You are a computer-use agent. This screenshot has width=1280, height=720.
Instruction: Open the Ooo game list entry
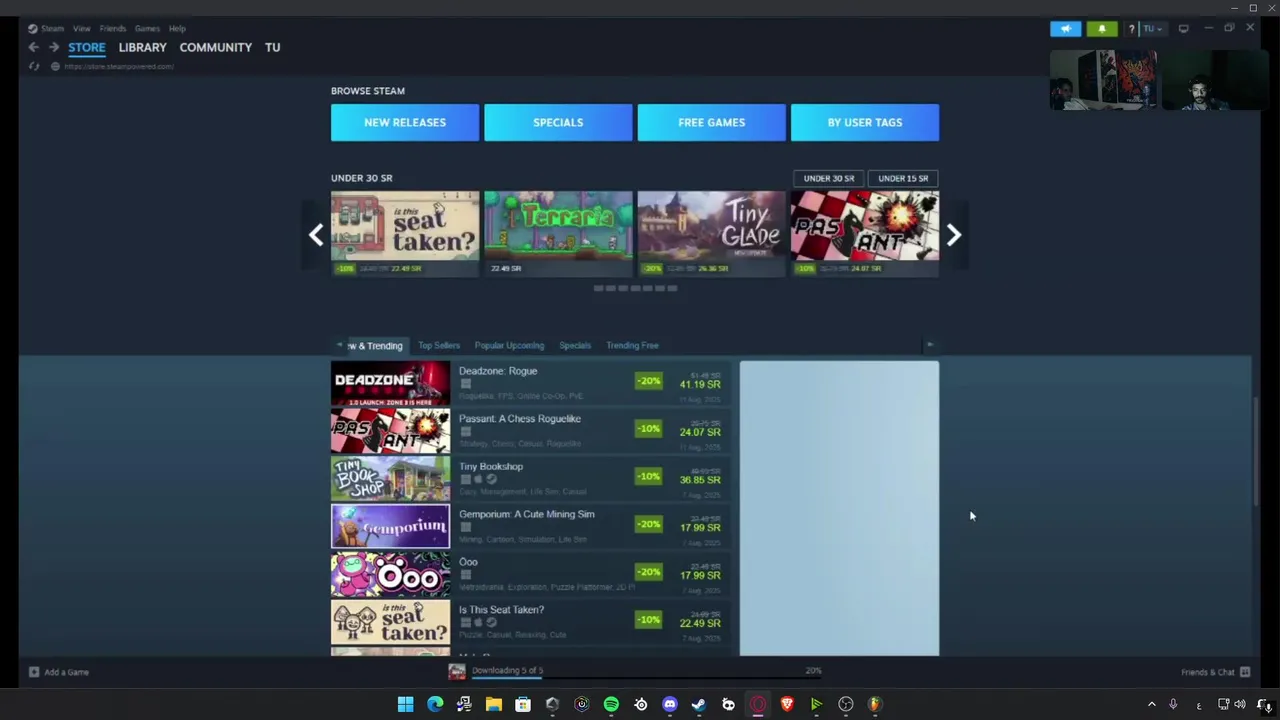(x=531, y=575)
